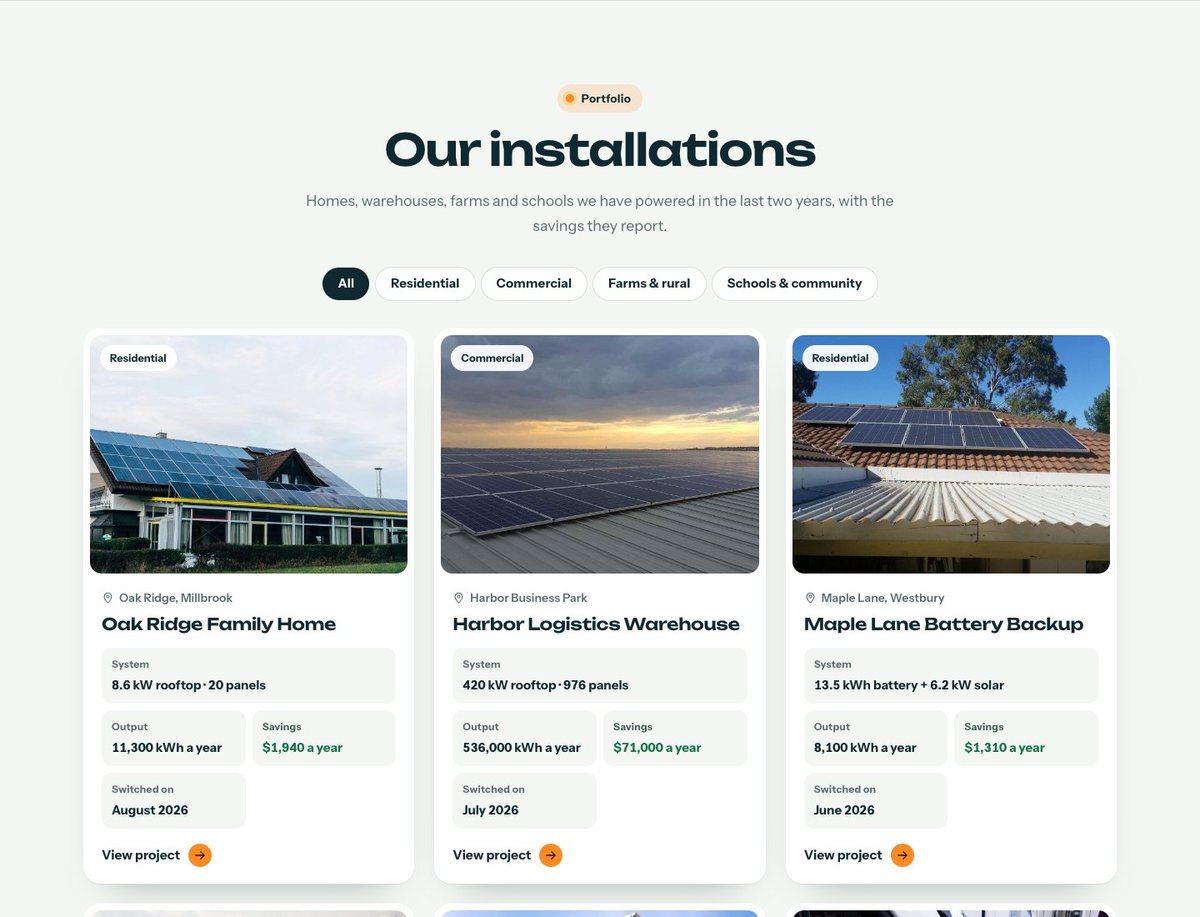Click the location pin beside Harbor Business Park
This screenshot has width=1200, height=917.
(459, 598)
